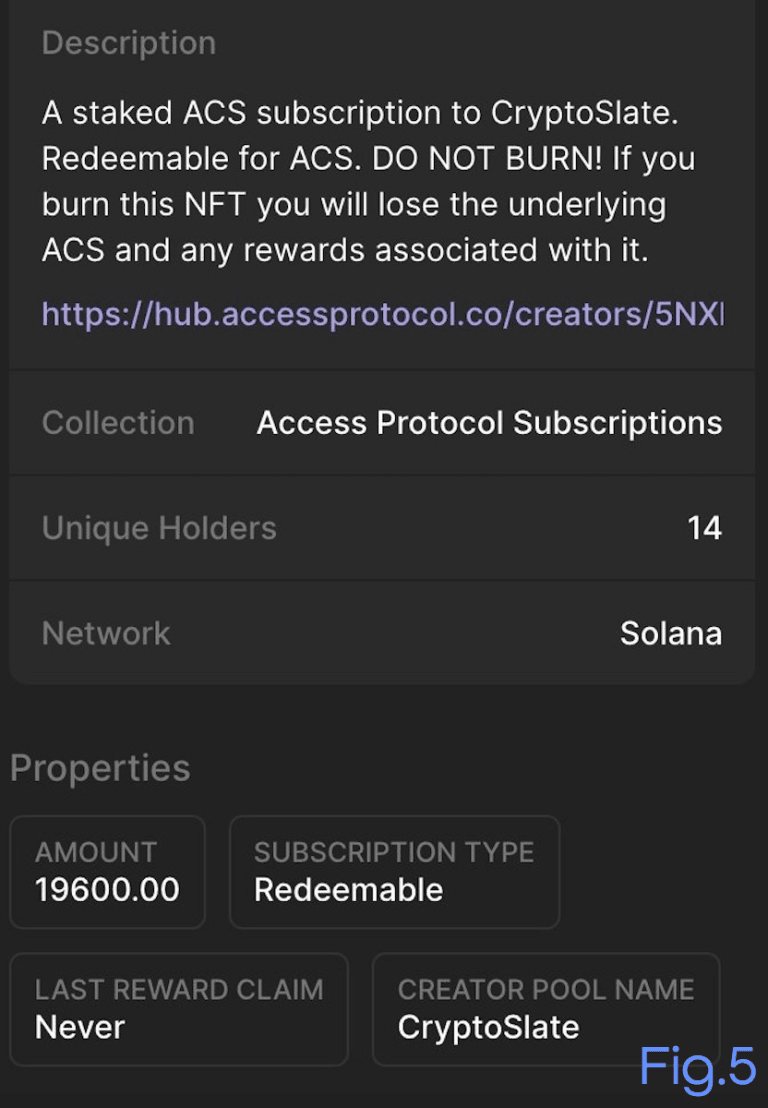Open the hub.accessprotocol.co creators link
768x1108 pixels.
(381, 314)
